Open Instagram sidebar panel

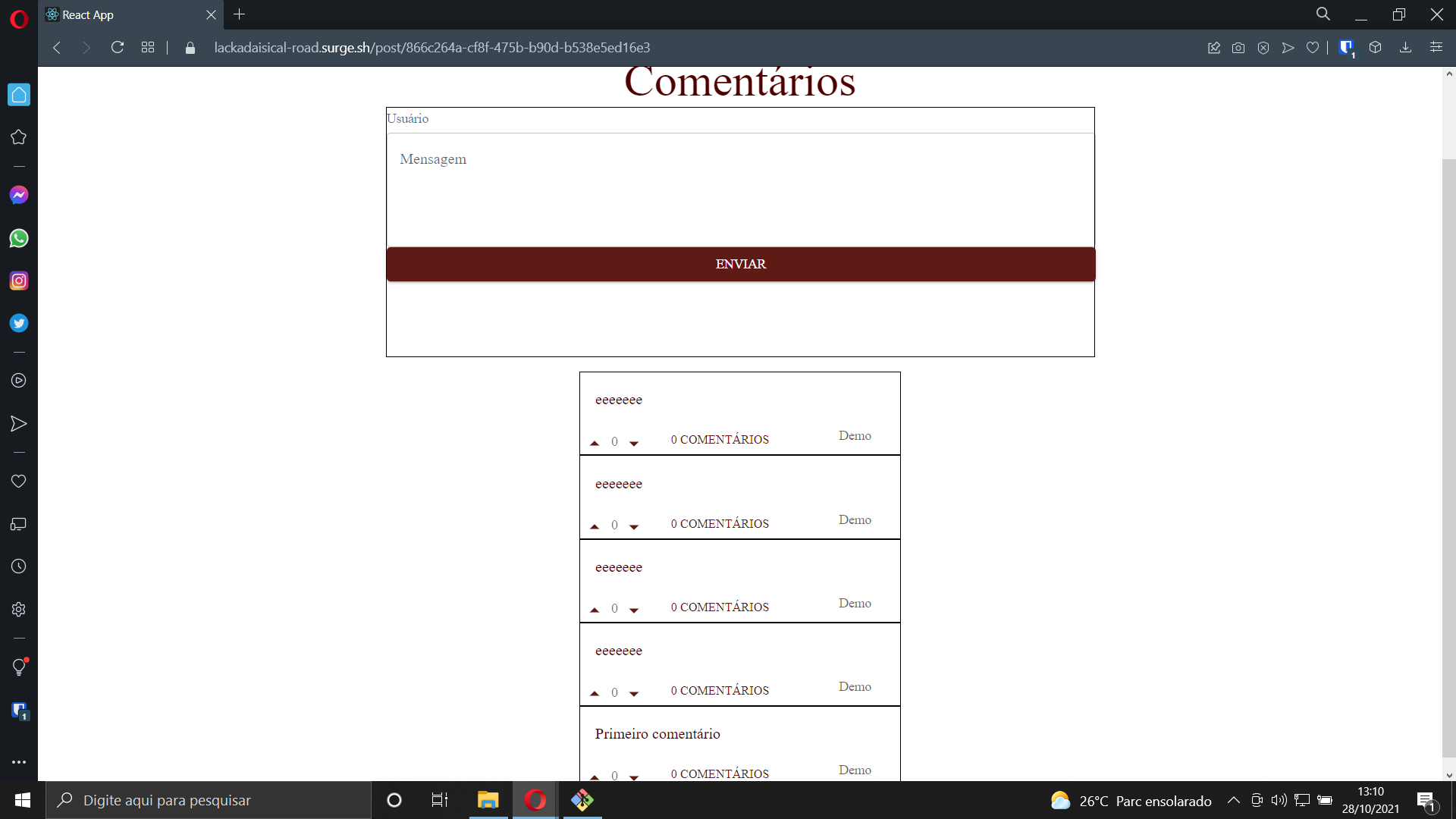click(x=19, y=281)
